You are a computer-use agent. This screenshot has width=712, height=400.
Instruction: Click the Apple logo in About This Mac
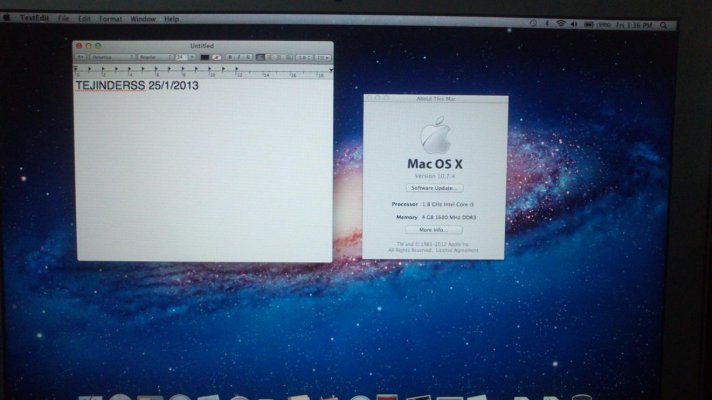coord(435,134)
